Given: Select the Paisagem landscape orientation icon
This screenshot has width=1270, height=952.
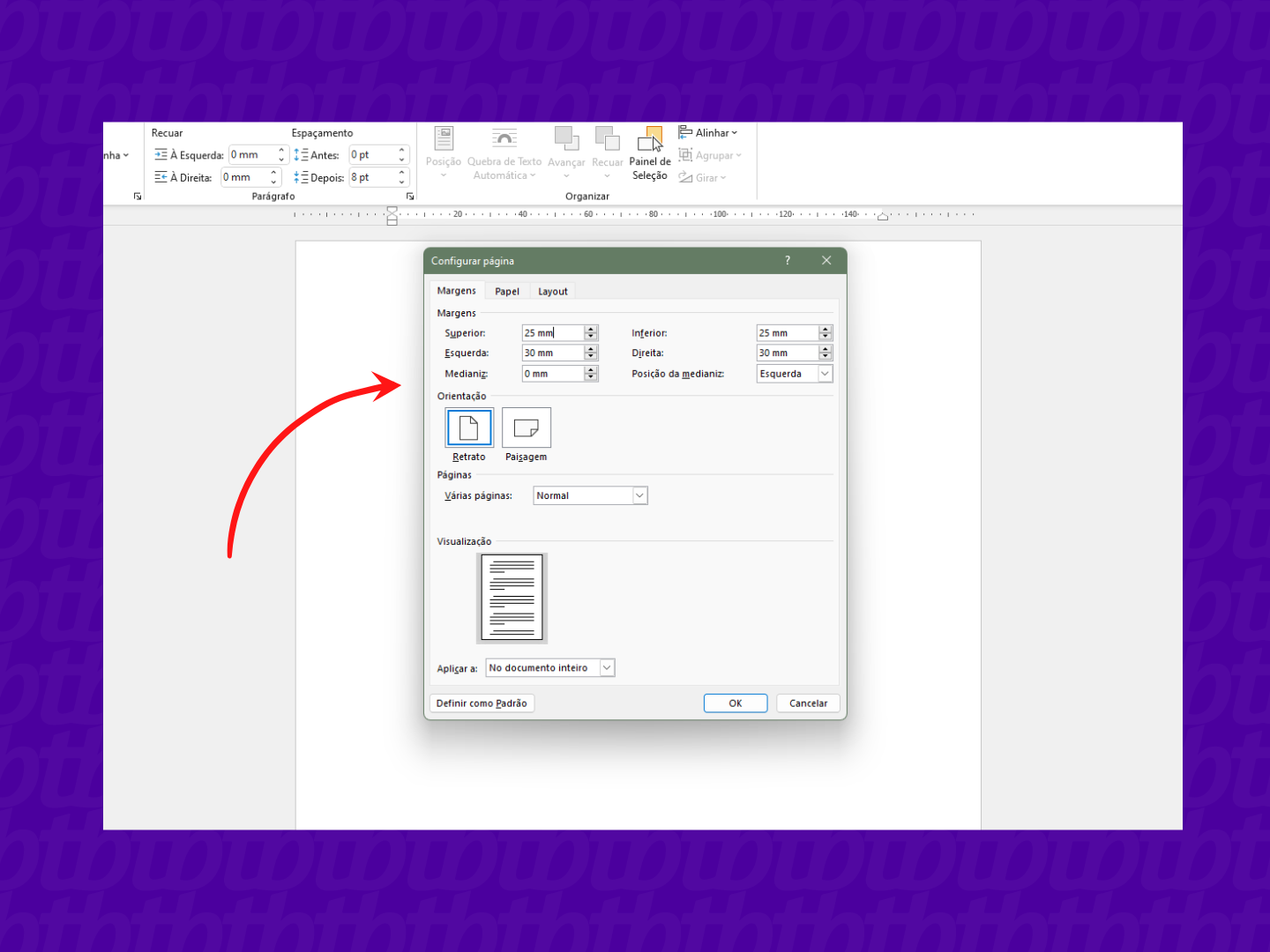Looking at the screenshot, I should 527,428.
